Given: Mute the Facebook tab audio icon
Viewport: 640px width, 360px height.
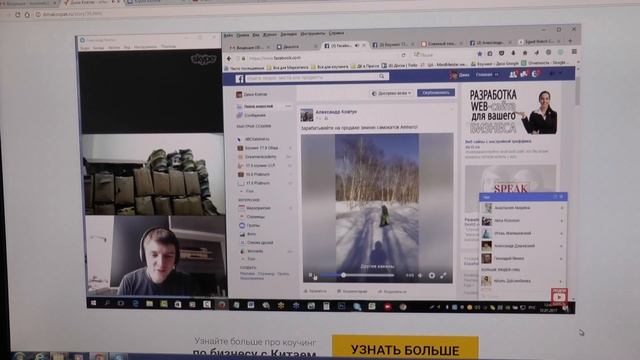Looking at the screenshot, I should pyautogui.click(x=357, y=45).
